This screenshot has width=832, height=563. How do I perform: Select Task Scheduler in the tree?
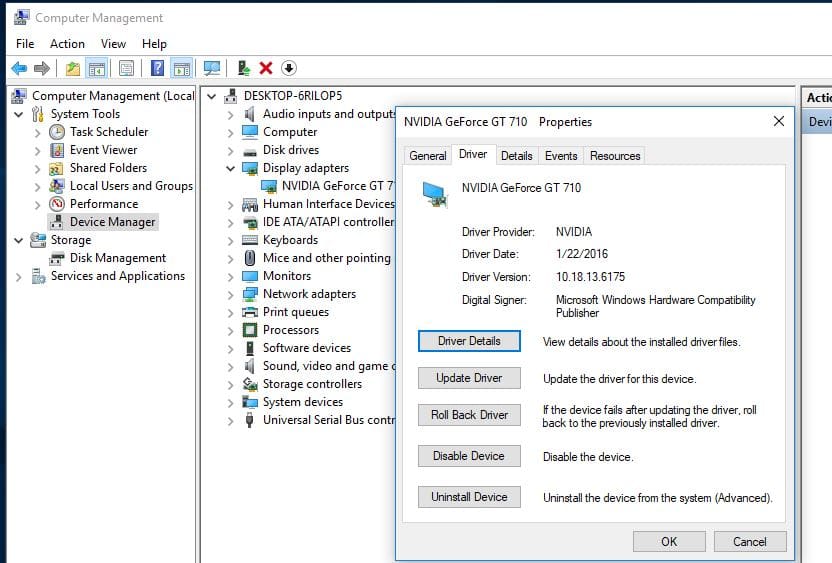pos(109,132)
